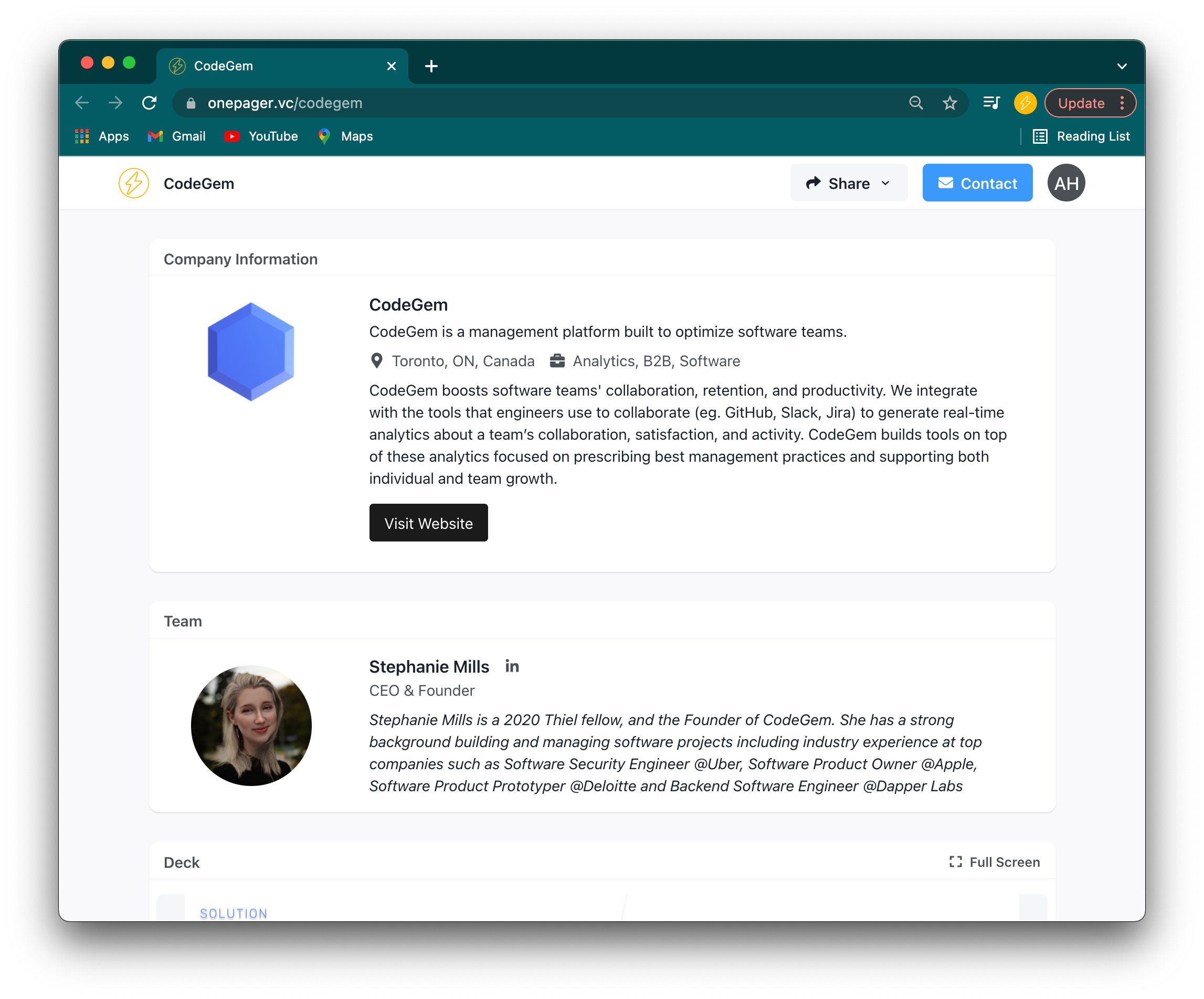Open the YouTube bookmark
This screenshot has width=1204, height=999.
pos(261,136)
